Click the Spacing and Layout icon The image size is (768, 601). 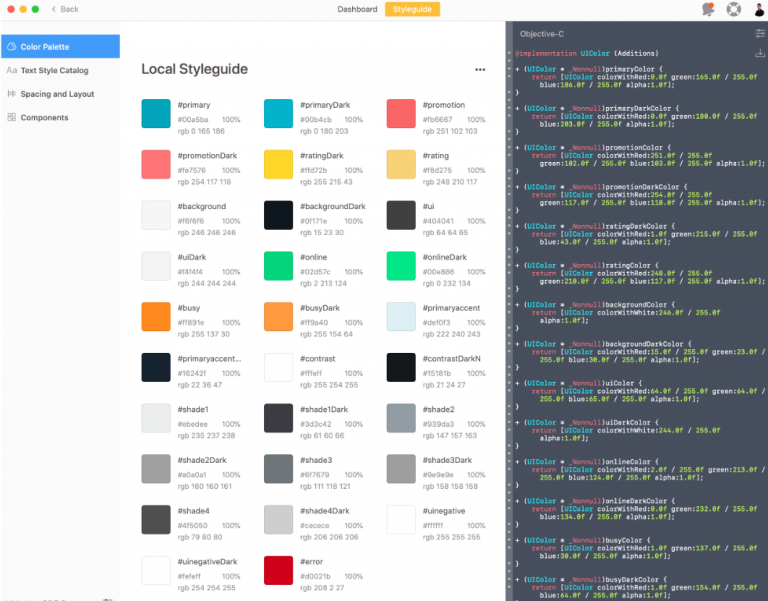point(11,94)
